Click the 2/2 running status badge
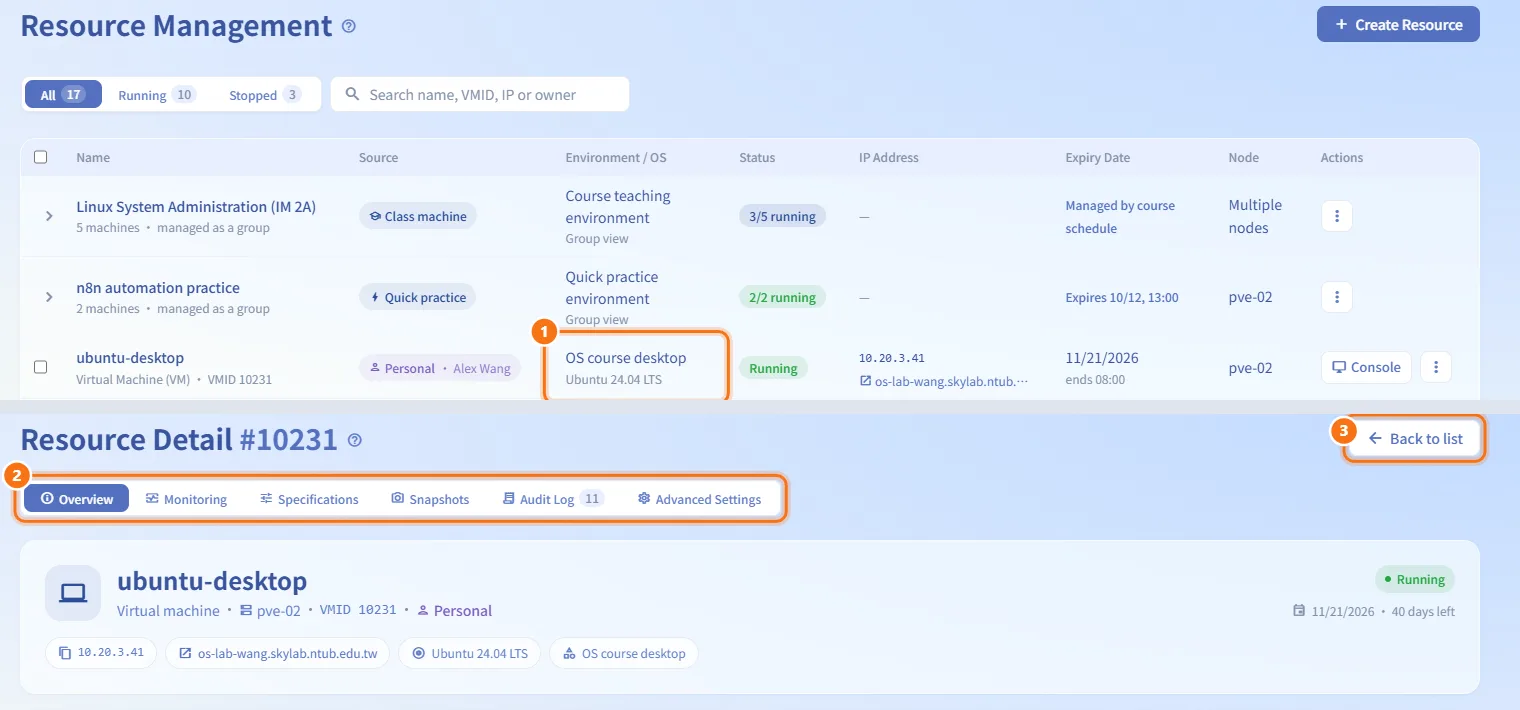Screen dimensions: 1520x710 tap(782, 297)
